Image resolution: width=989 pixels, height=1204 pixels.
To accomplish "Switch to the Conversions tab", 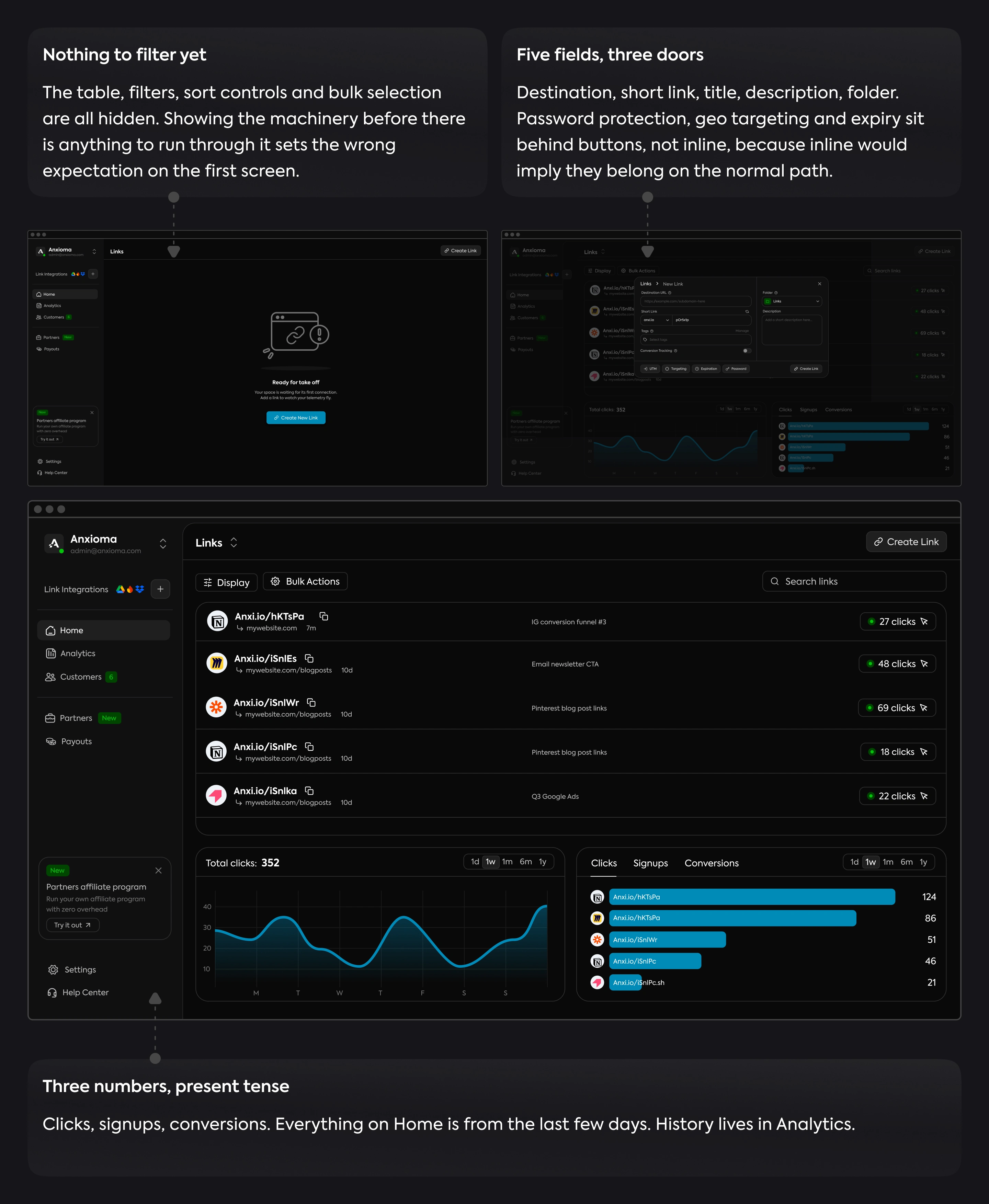I will click(x=712, y=863).
